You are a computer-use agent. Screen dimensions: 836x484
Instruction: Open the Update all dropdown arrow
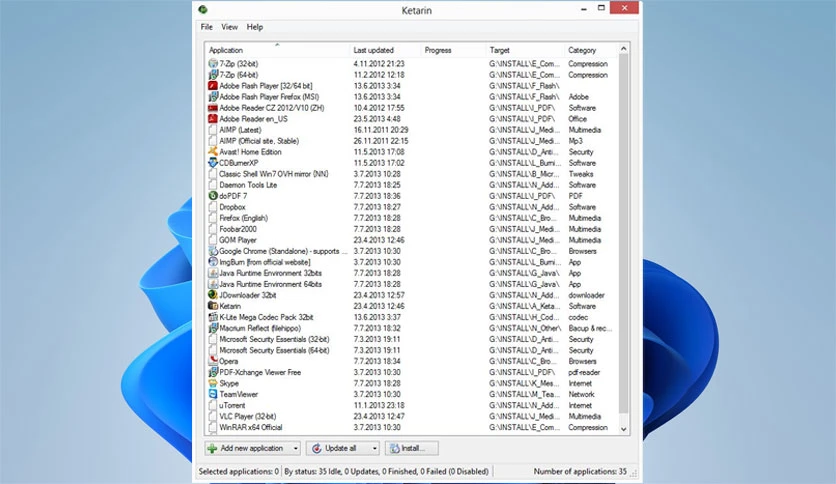pyautogui.click(x=374, y=448)
